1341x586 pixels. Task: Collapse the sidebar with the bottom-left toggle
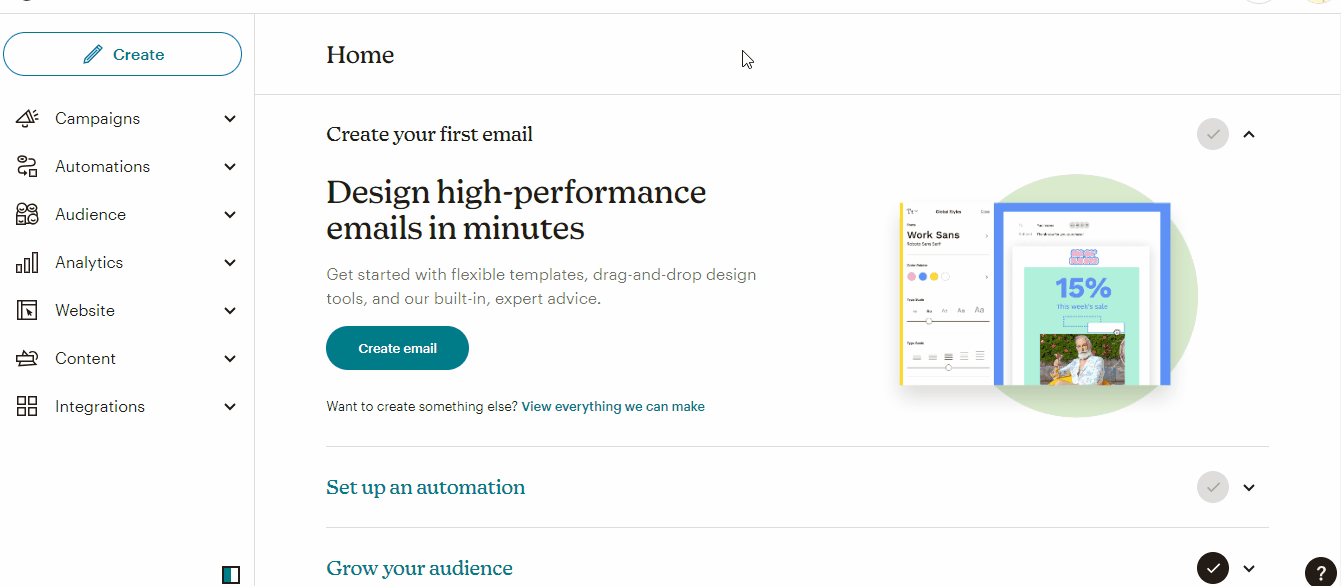click(232, 574)
